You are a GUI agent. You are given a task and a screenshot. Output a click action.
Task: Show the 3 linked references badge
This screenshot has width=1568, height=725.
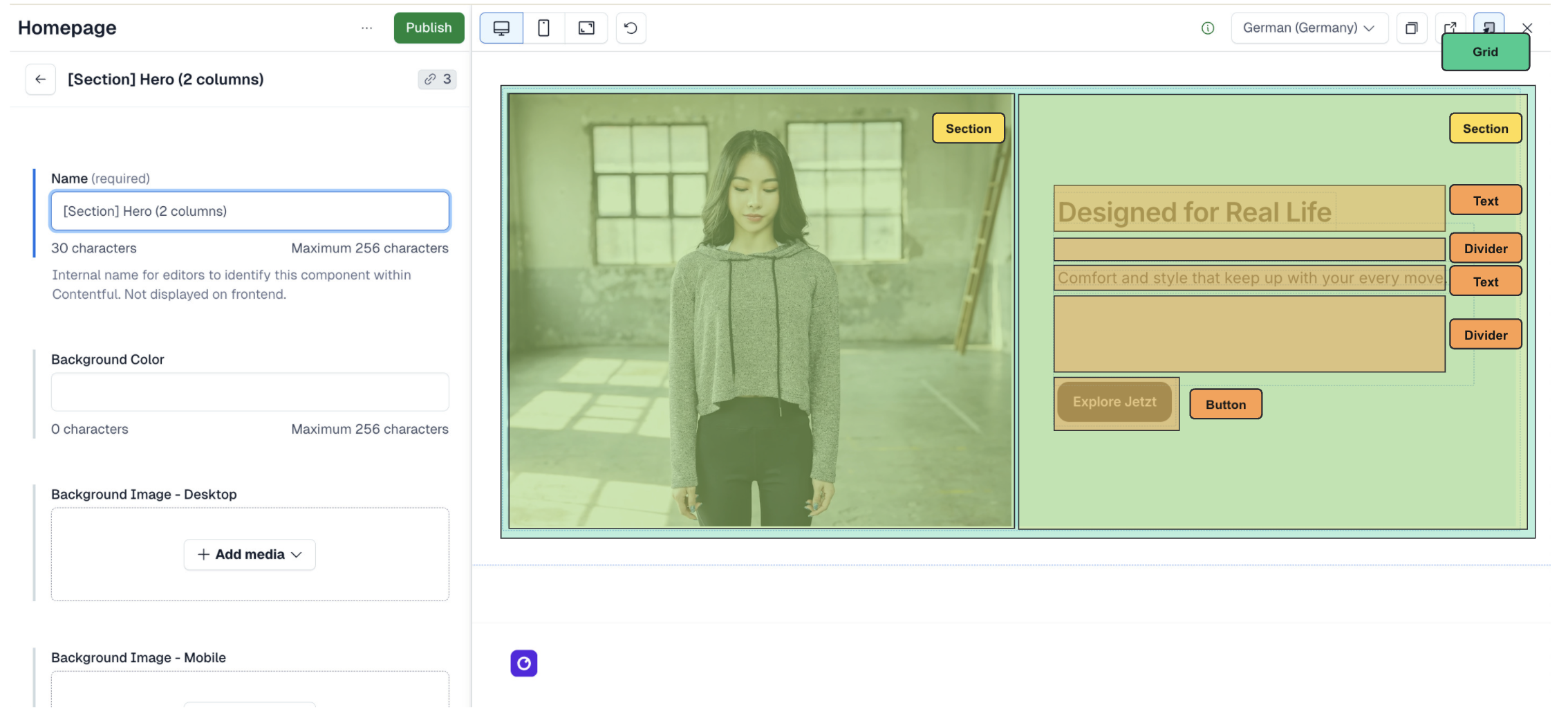point(438,80)
